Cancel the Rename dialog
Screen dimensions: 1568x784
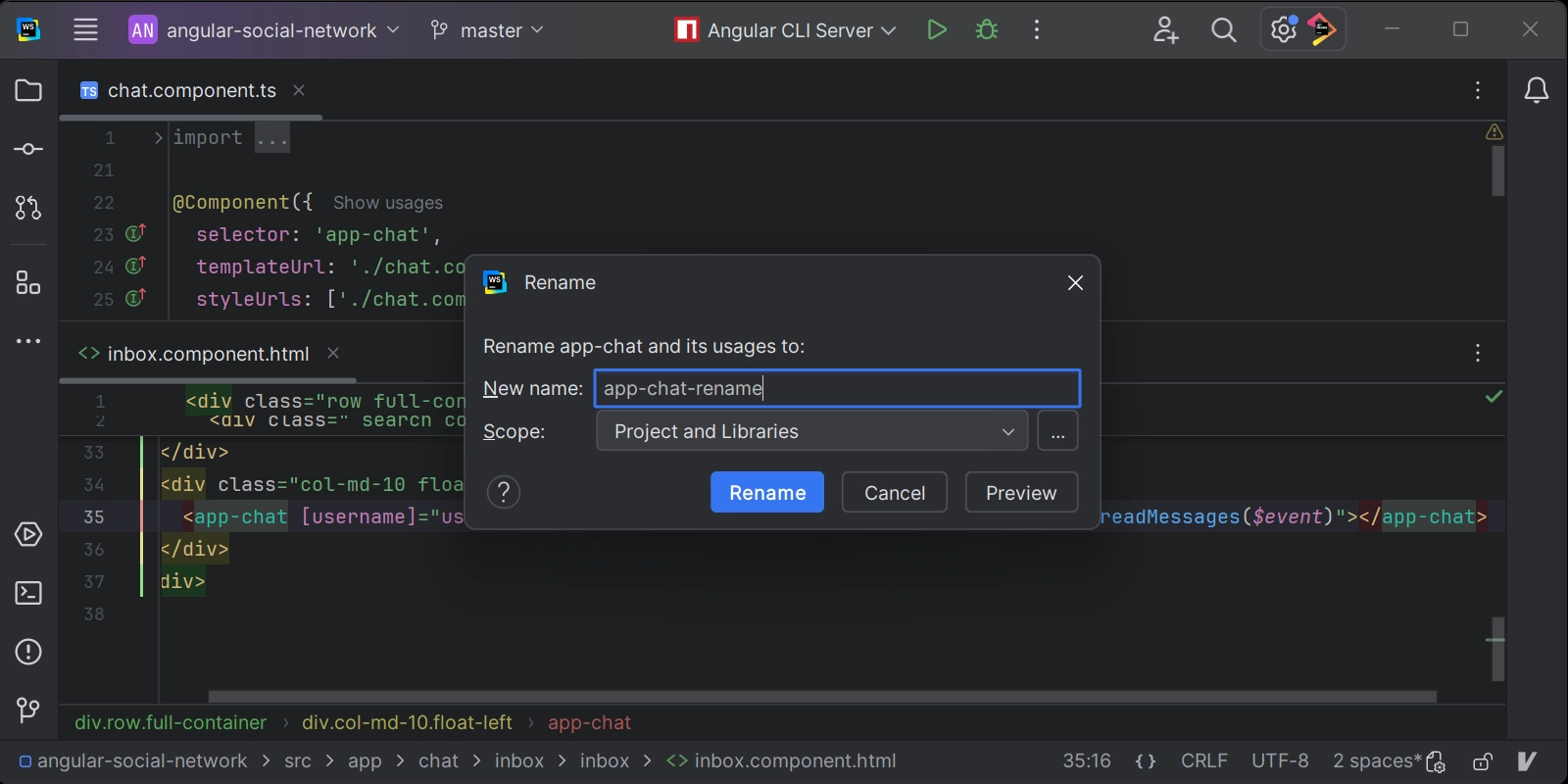(x=895, y=493)
